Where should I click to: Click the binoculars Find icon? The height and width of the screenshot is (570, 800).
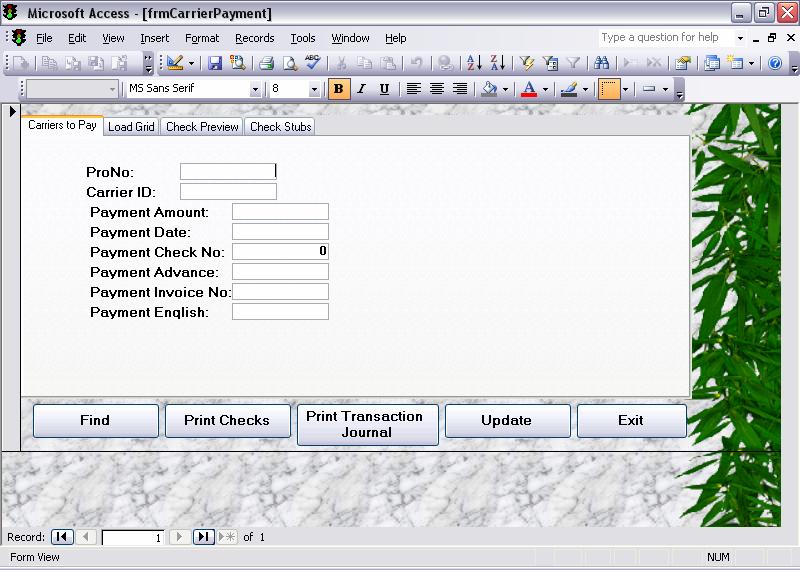pos(602,63)
